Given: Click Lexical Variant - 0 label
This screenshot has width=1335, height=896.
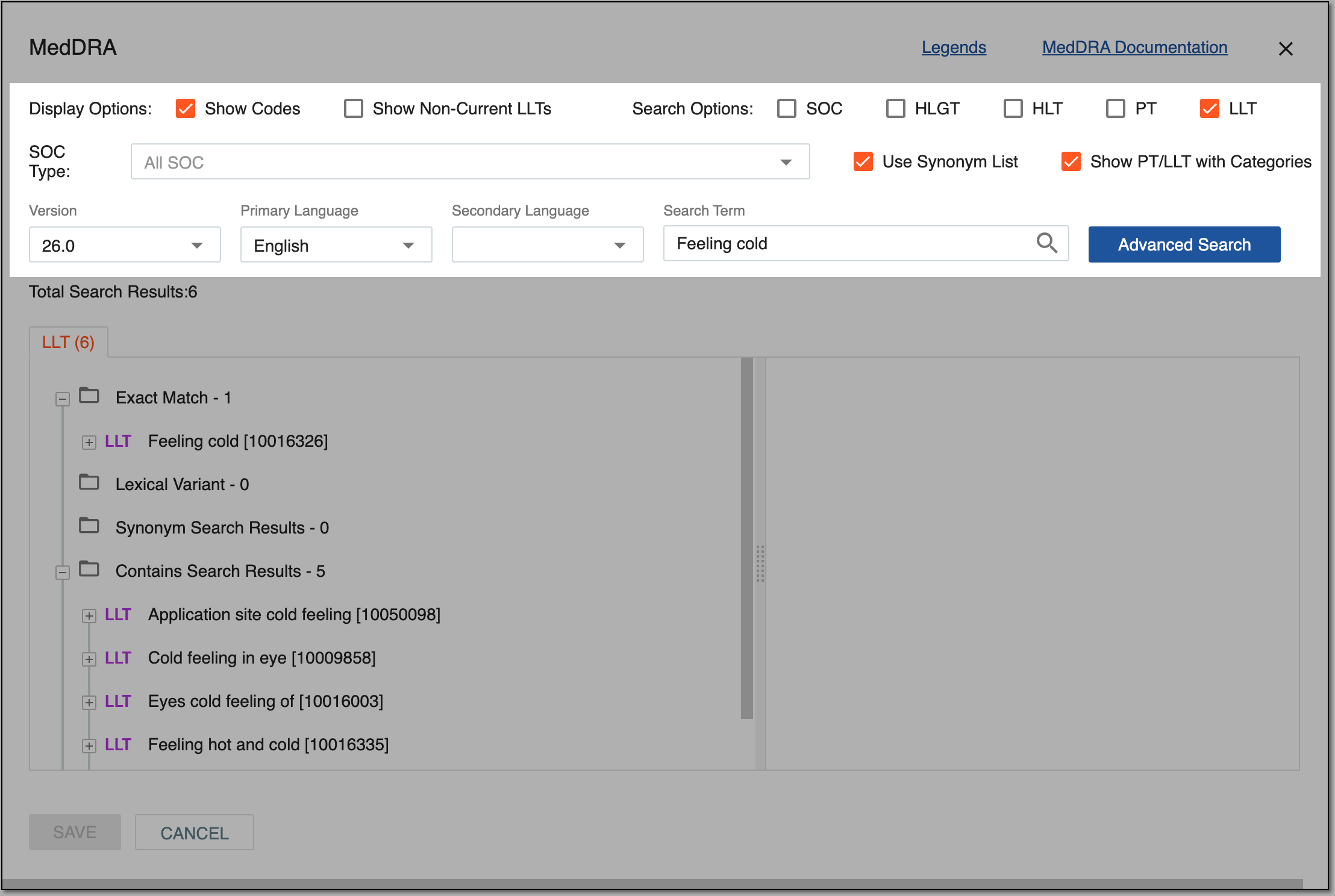Looking at the screenshot, I should pos(182,485).
